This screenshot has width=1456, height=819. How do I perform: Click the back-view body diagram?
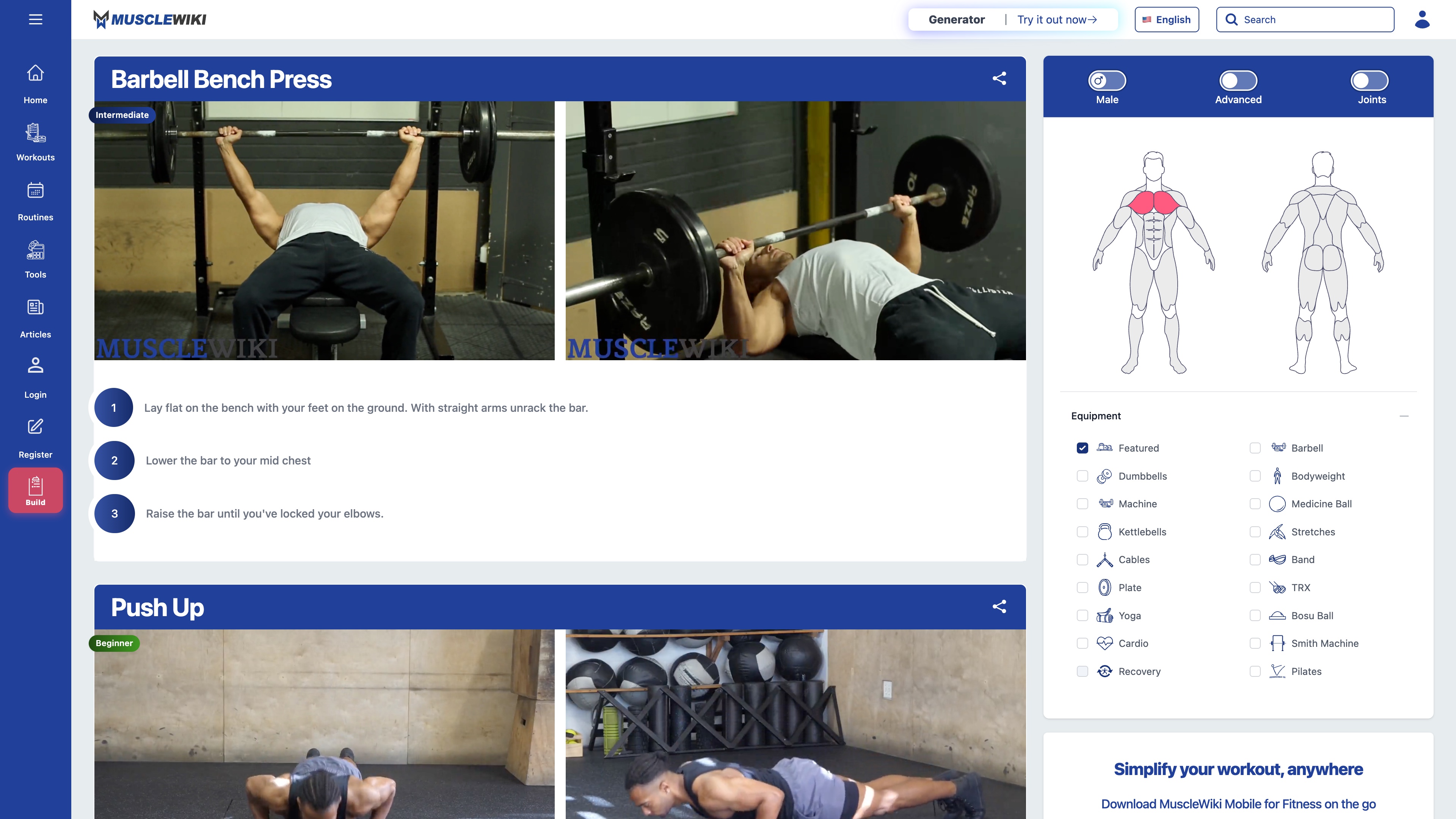pos(1323,262)
